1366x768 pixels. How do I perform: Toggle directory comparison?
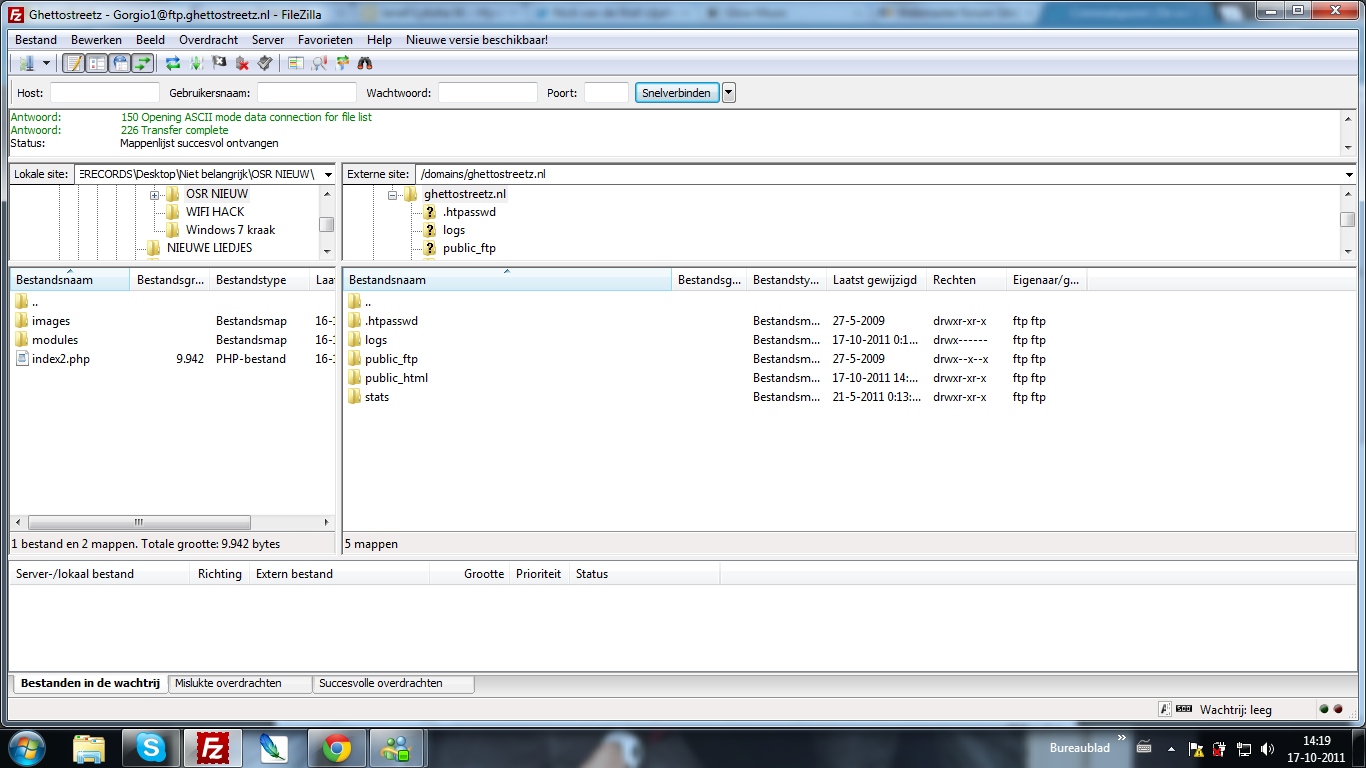[x=319, y=63]
